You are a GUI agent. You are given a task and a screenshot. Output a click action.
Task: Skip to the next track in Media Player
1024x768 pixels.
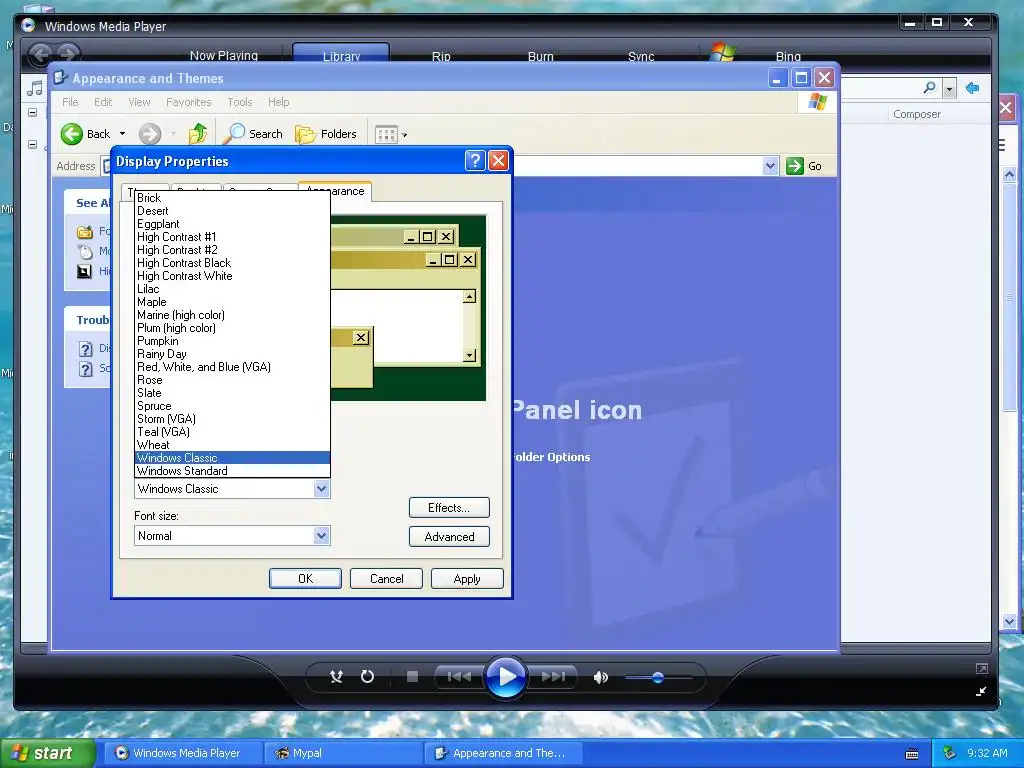pos(552,677)
